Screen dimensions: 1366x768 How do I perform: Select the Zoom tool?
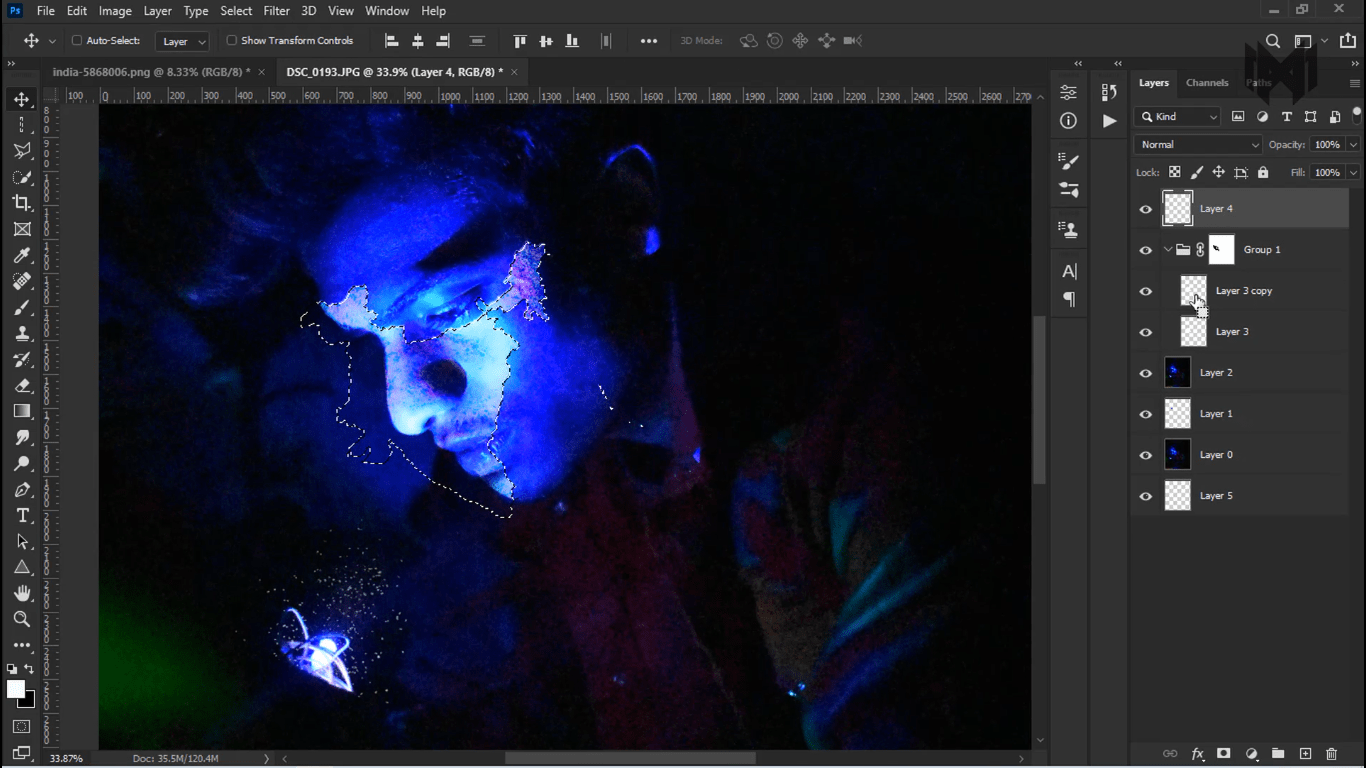(x=22, y=620)
